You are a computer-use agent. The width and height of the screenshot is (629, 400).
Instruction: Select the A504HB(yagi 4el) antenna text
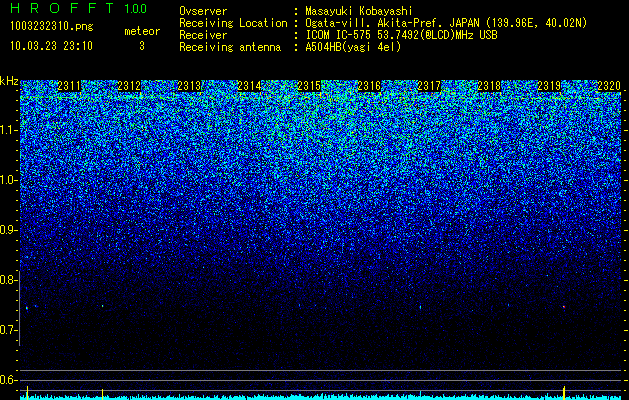(353, 47)
